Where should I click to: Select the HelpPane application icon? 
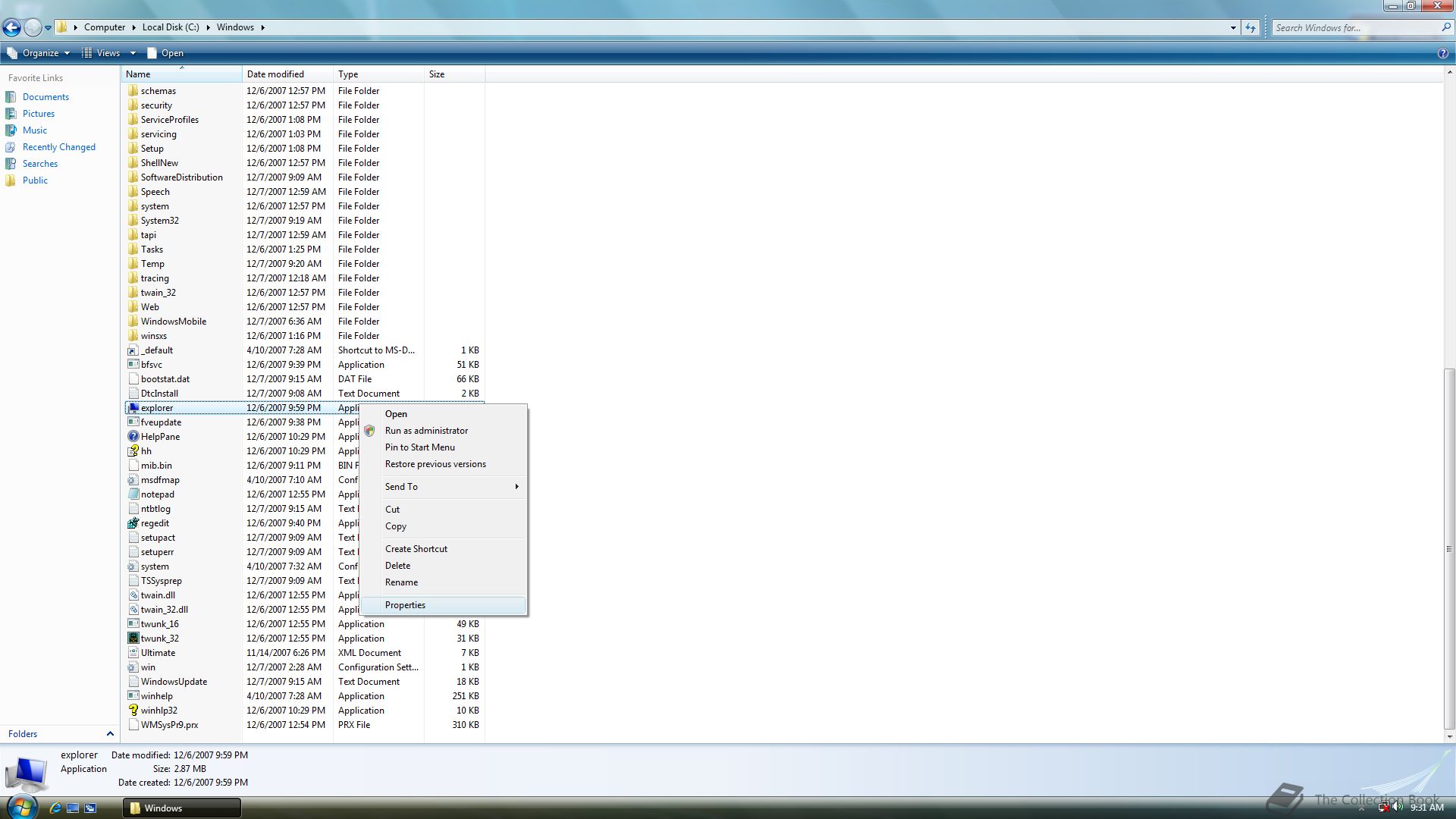[x=133, y=437]
